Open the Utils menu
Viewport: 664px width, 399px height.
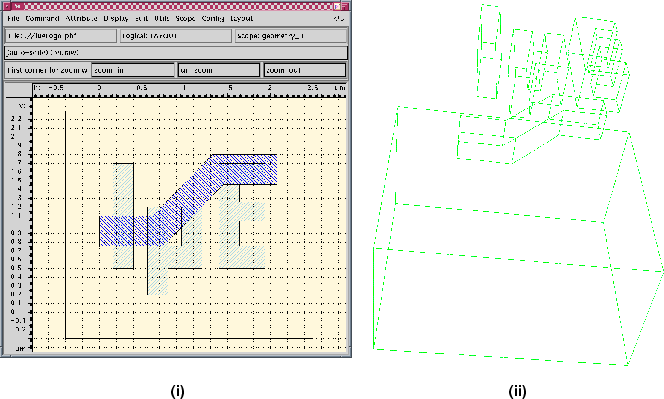point(161,19)
